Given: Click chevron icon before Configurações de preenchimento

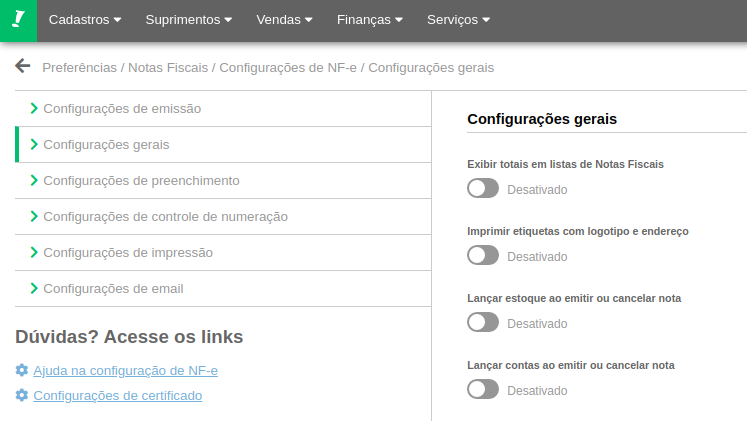Looking at the screenshot, I should 34,180.
